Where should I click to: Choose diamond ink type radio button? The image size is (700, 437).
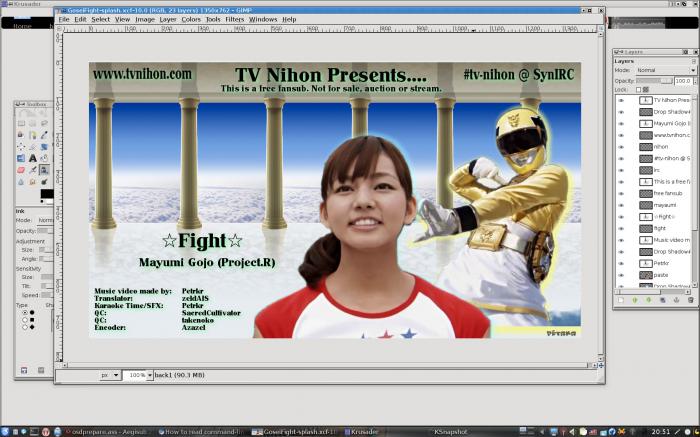click(x=25, y=327)
